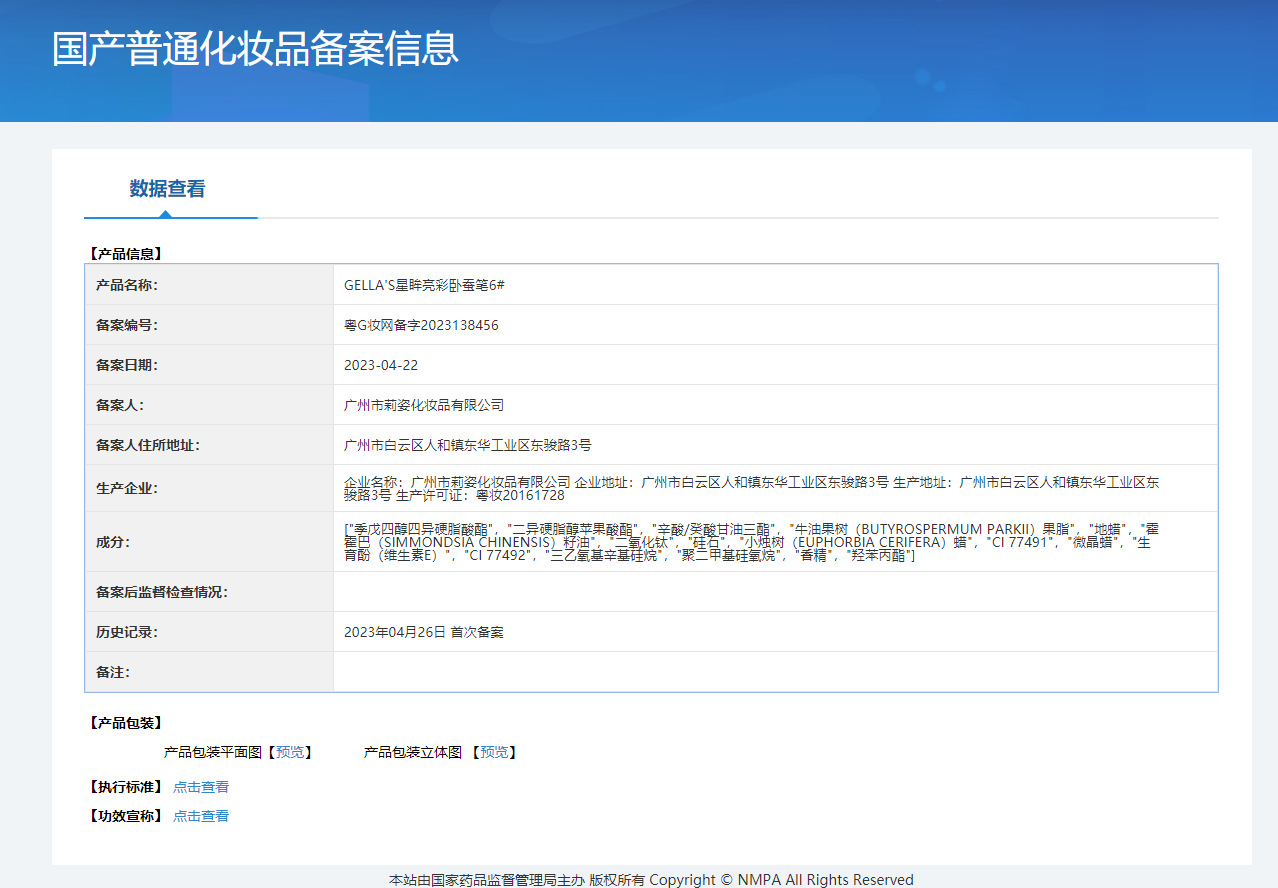Open the 数据查看 tab

tap(167, 189)
